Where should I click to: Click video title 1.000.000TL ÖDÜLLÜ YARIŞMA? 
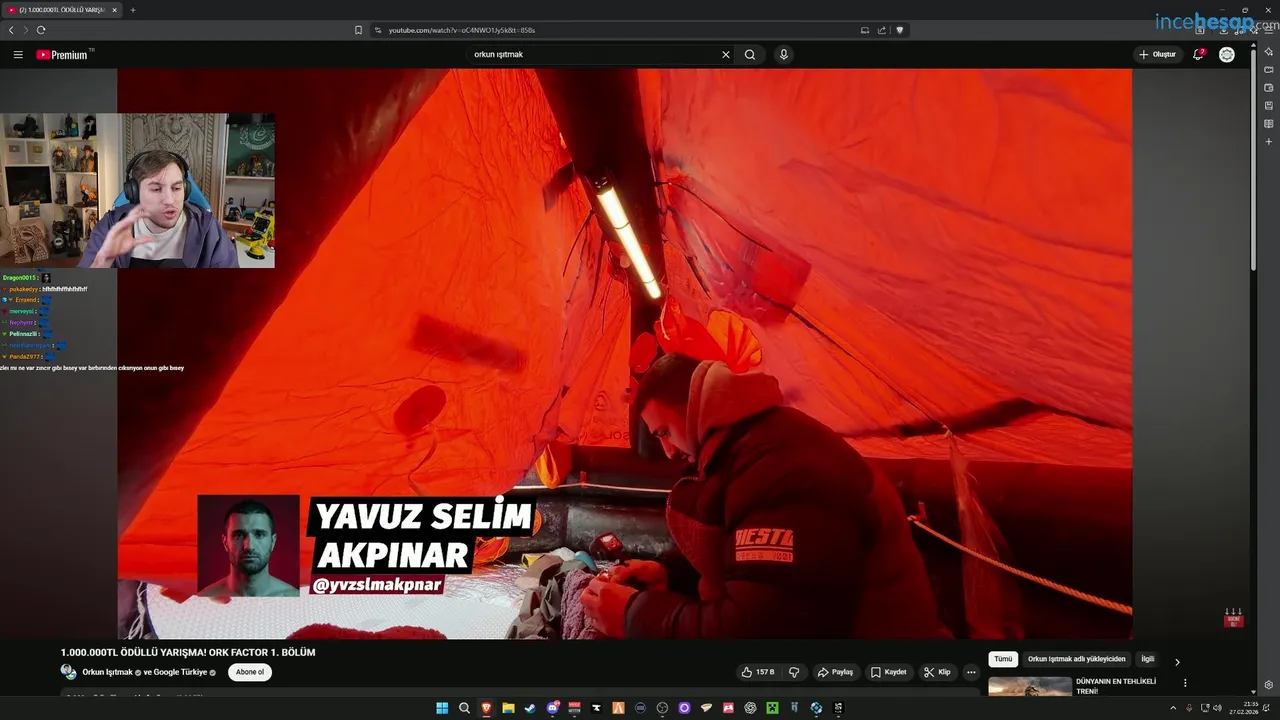(x=188, y=652)
